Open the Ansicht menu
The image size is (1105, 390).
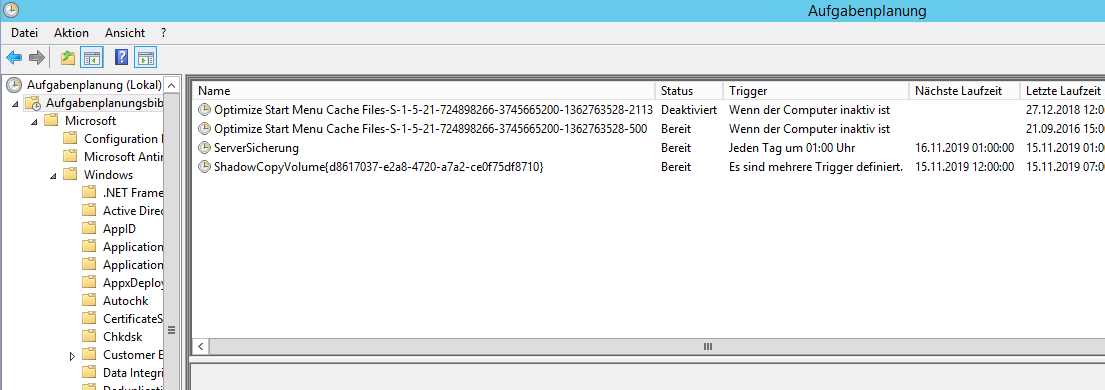125,32
